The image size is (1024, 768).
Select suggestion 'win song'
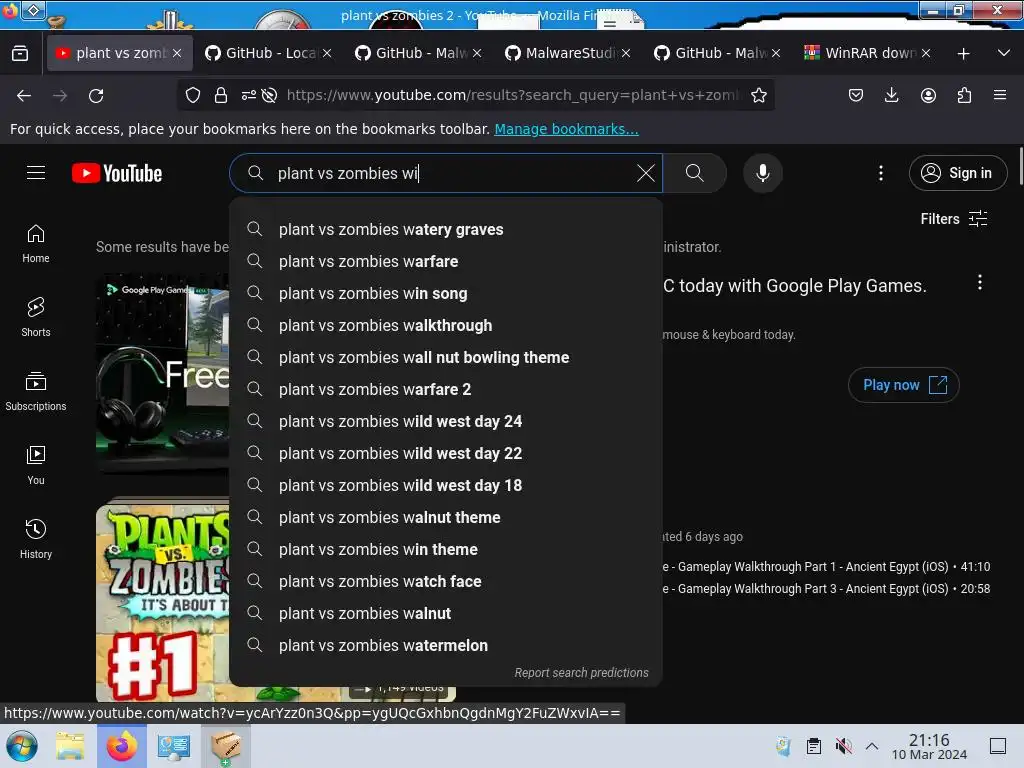click(446, 293)
